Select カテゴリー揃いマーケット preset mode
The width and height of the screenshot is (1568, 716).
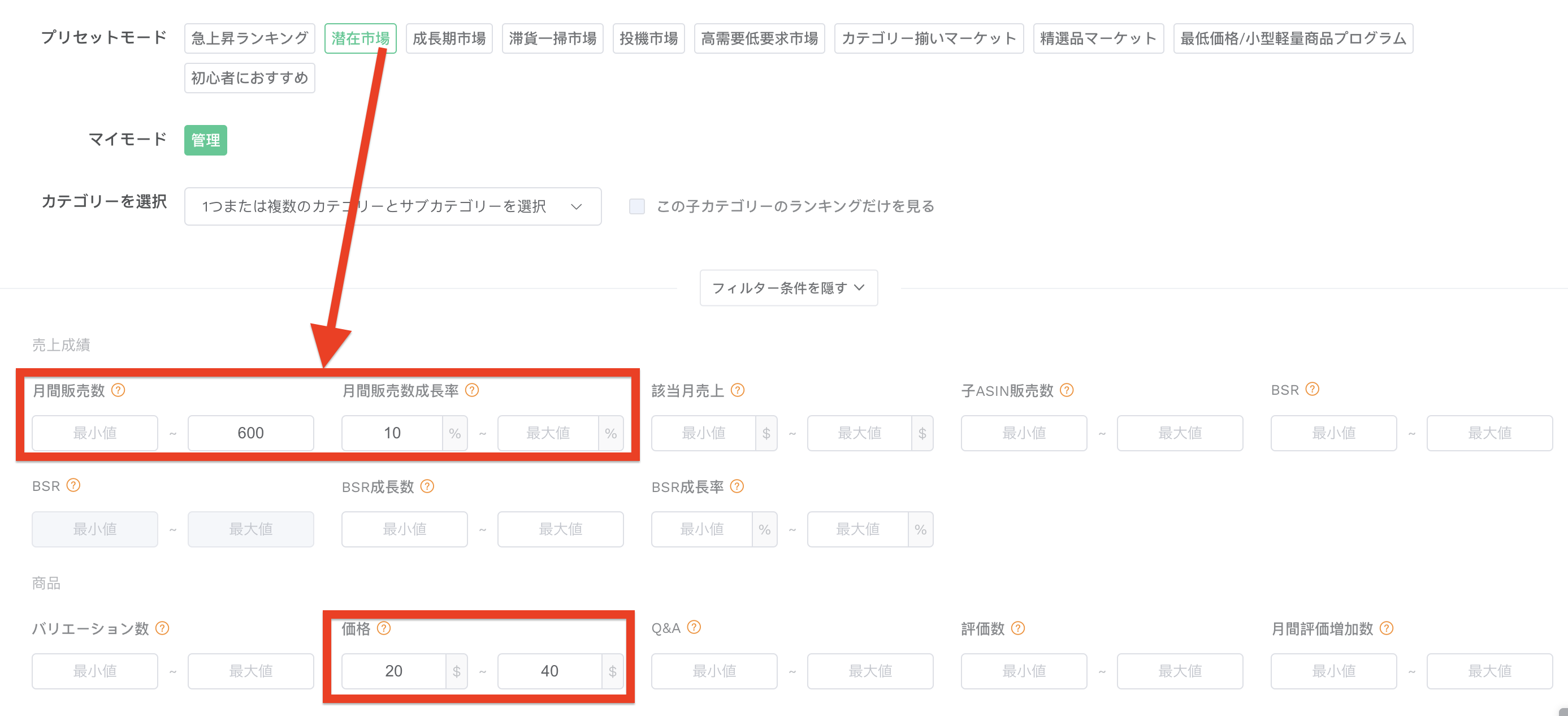[x=929, y=38]
